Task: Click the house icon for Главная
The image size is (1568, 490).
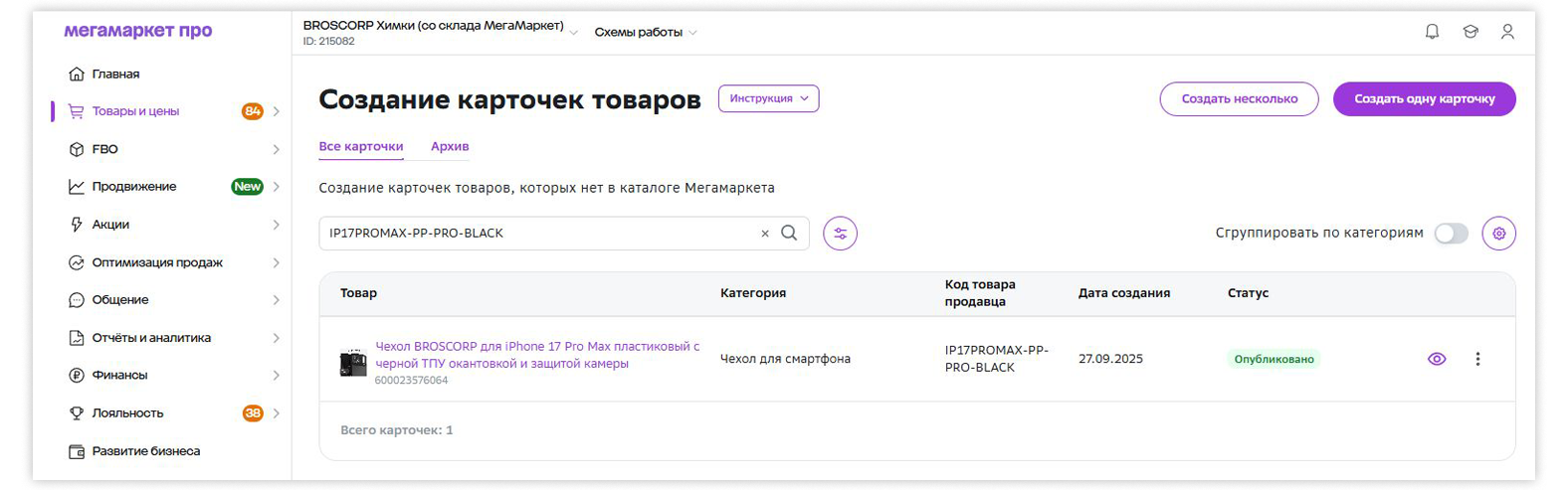Action: click(77, 74)
